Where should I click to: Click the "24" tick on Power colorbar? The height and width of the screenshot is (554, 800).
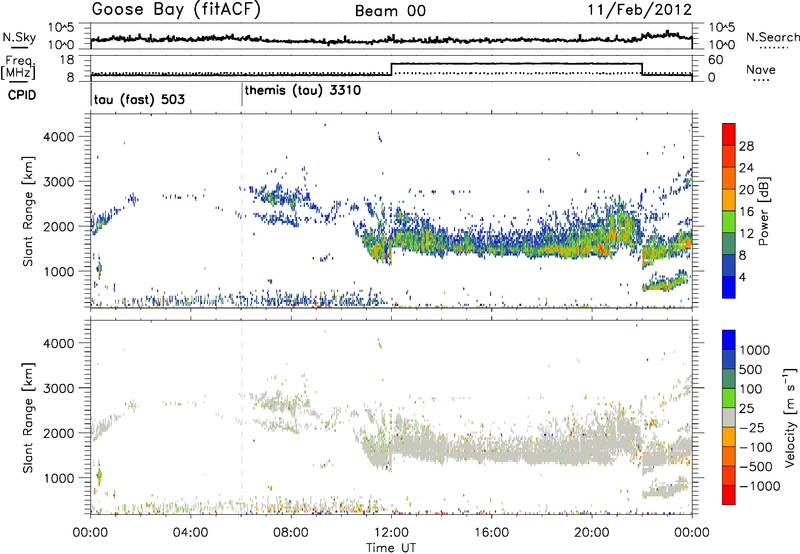click(x=746, y=168)
